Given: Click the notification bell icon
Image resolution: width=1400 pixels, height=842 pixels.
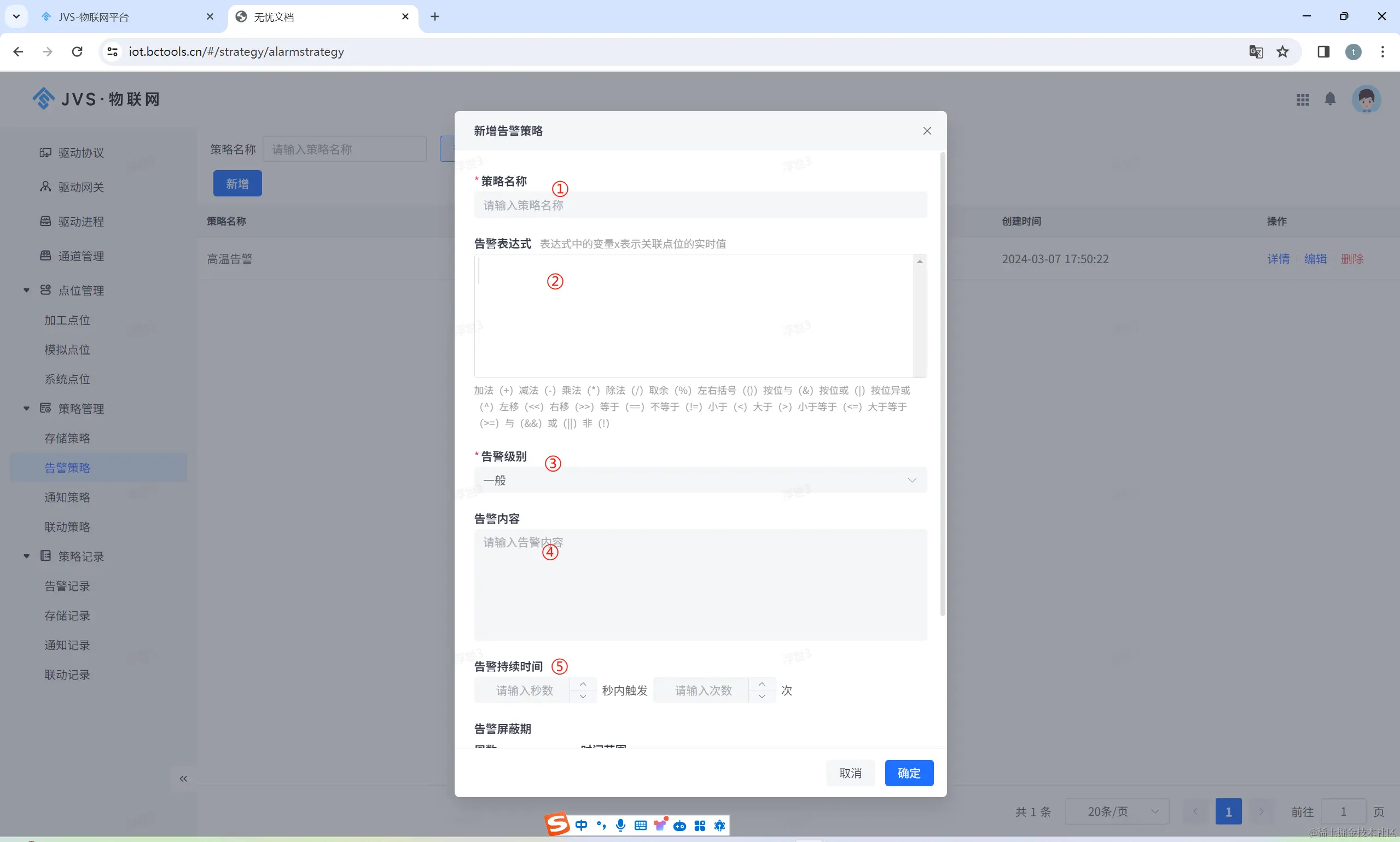Looking at the screenshot, I should pos(1329,99).
